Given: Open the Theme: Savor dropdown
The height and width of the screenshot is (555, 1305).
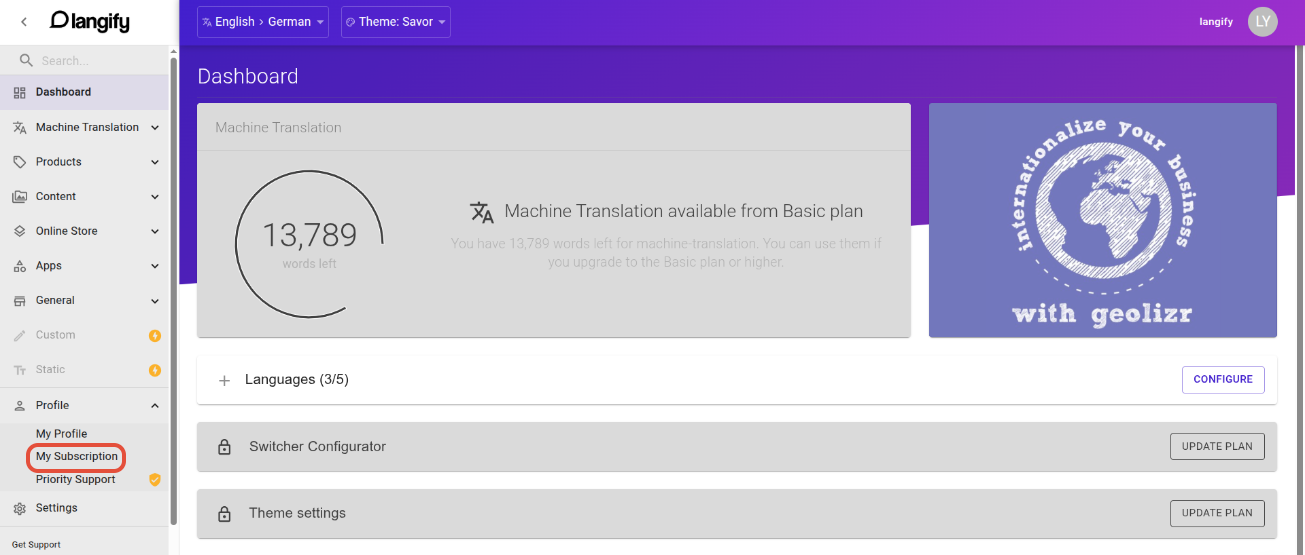Looking at the screenshot, I should (396, 22).
